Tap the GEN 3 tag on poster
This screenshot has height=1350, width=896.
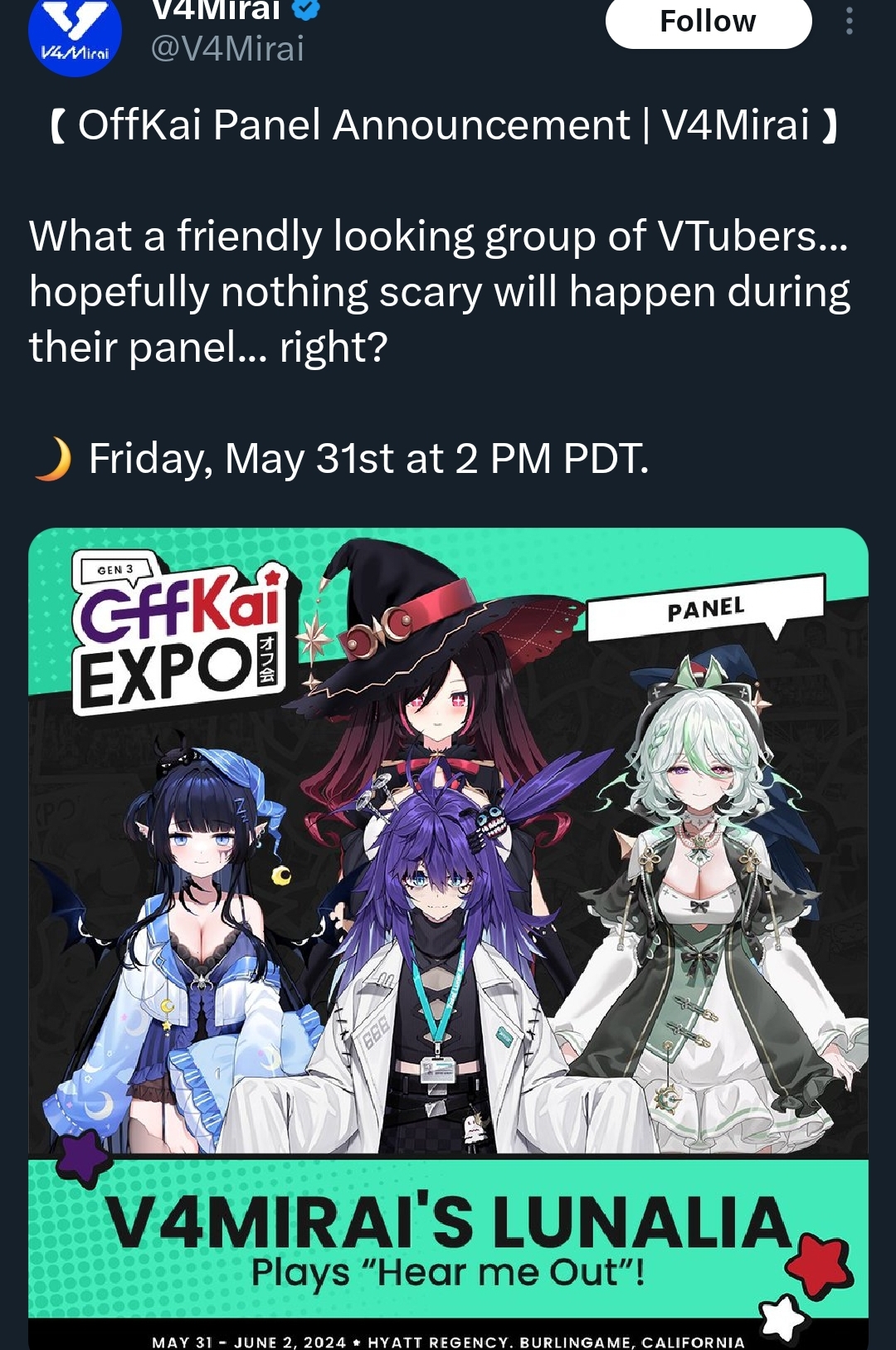(115, 569)
